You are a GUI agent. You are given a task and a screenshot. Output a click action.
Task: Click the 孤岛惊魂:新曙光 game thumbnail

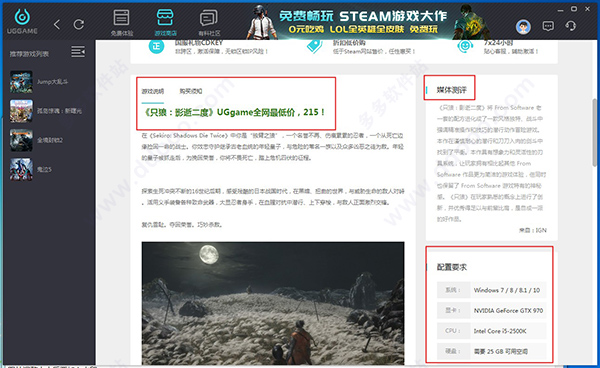coord(21,111)
